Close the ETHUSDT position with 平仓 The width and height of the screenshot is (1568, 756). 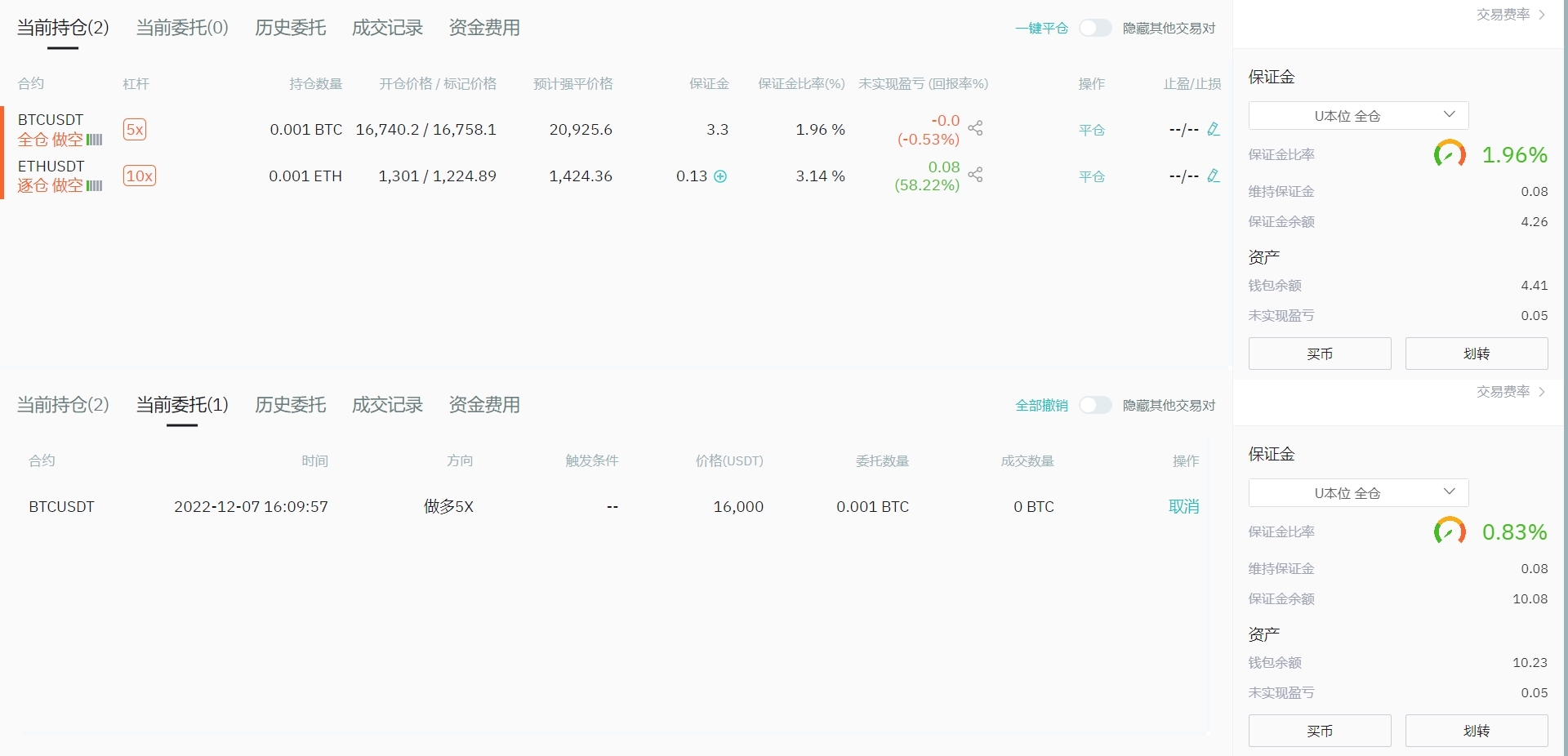(1092, 176)
